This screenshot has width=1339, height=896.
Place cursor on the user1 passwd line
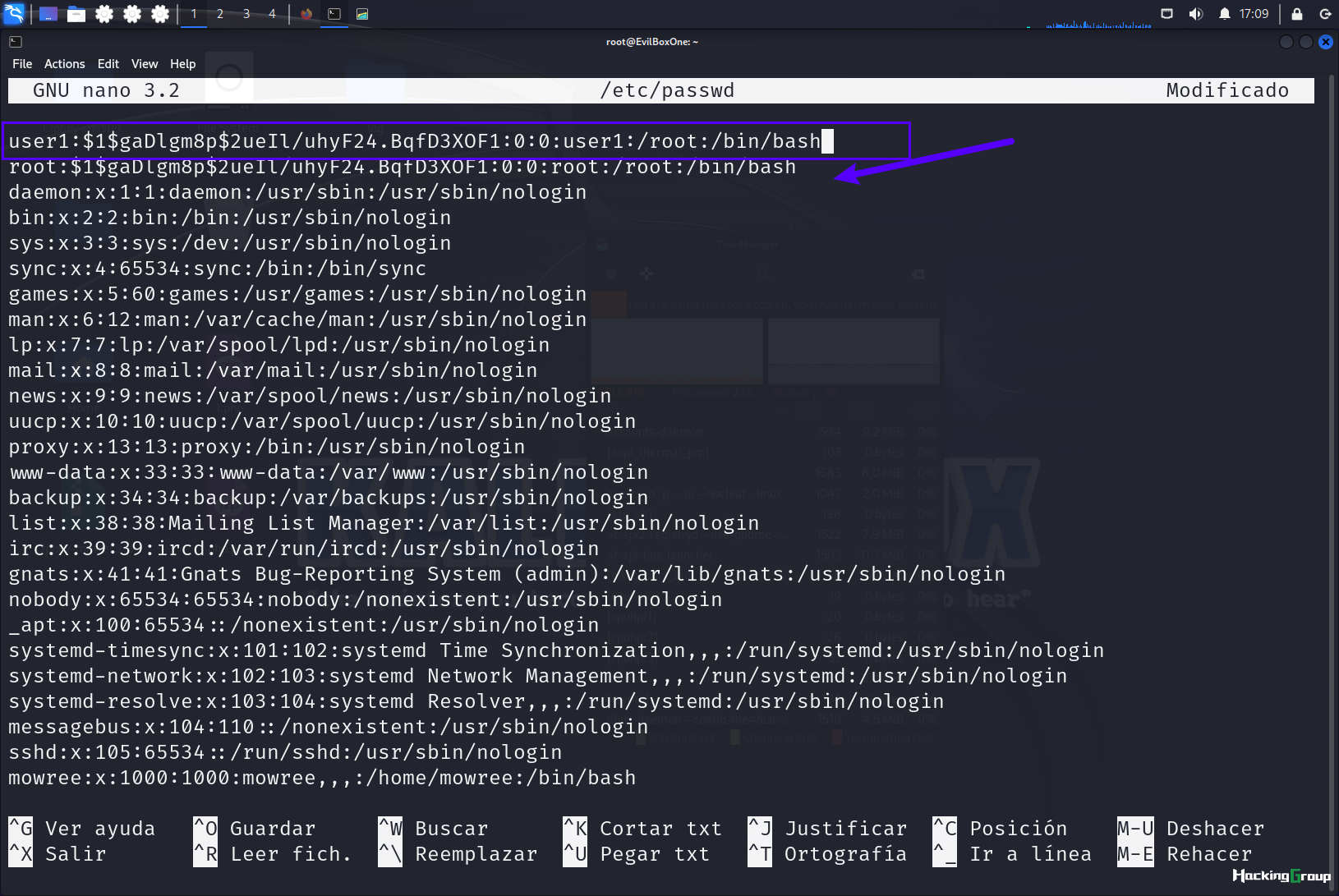(x=415, y=141)
